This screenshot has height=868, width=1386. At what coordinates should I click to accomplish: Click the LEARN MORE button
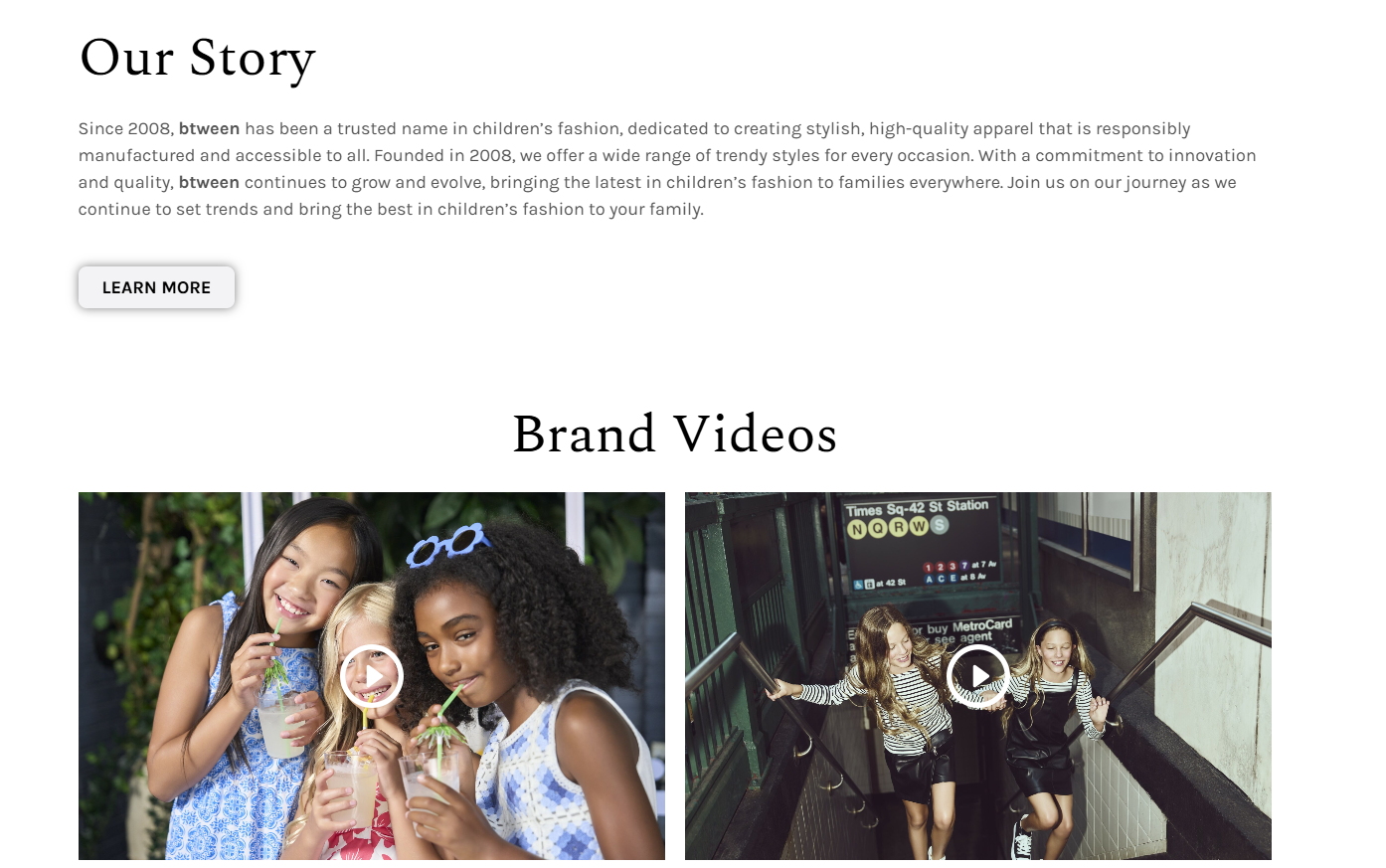(x=156, y=287)
